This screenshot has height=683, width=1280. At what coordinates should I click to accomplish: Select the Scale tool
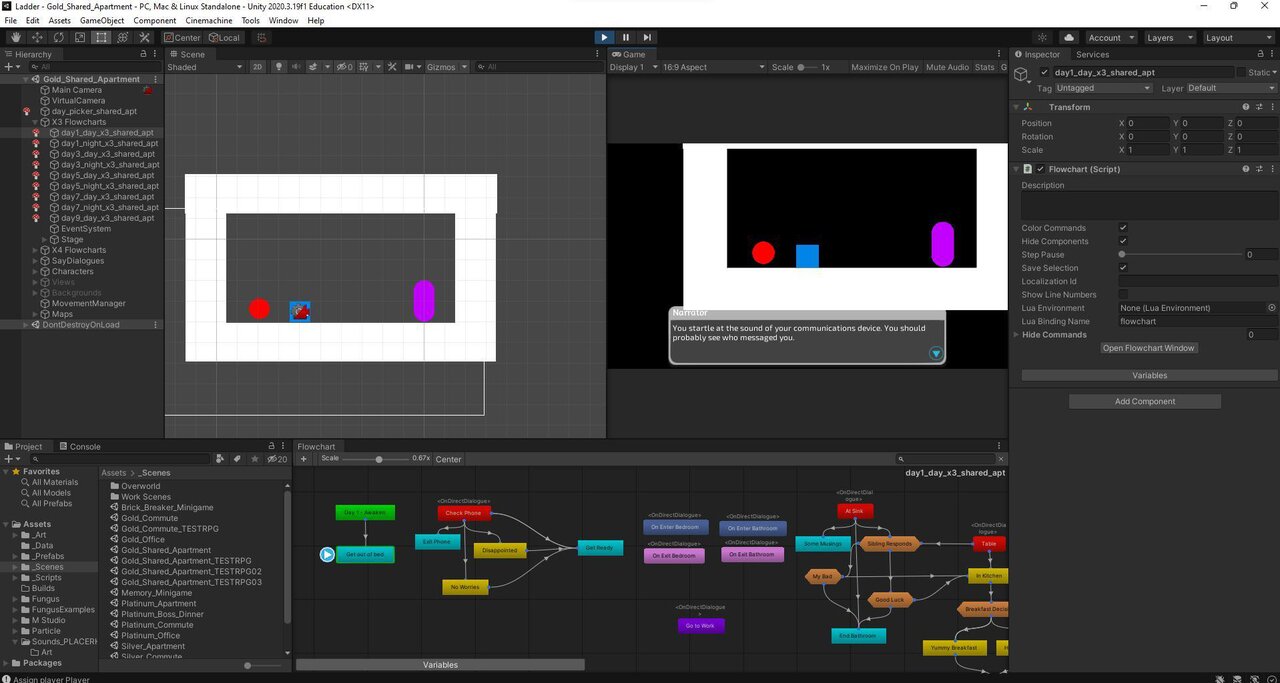(80, 38)
